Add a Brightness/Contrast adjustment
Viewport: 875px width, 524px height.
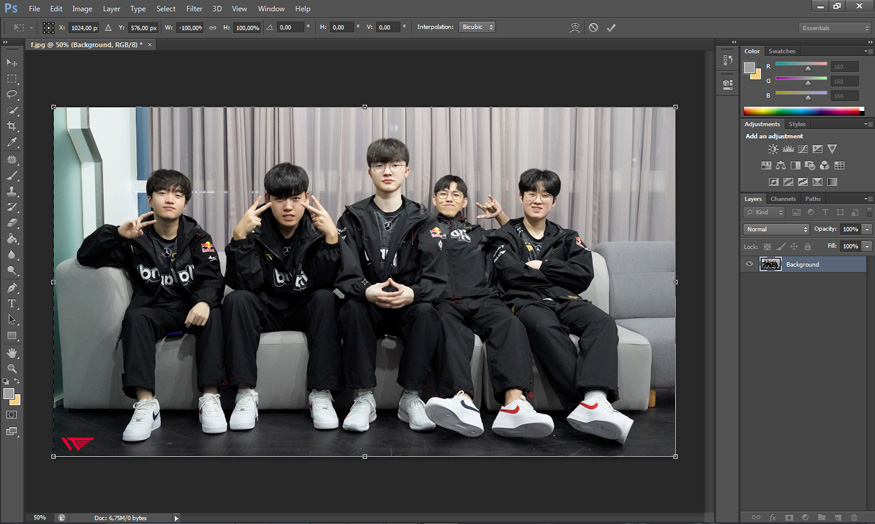pos(773,149)
